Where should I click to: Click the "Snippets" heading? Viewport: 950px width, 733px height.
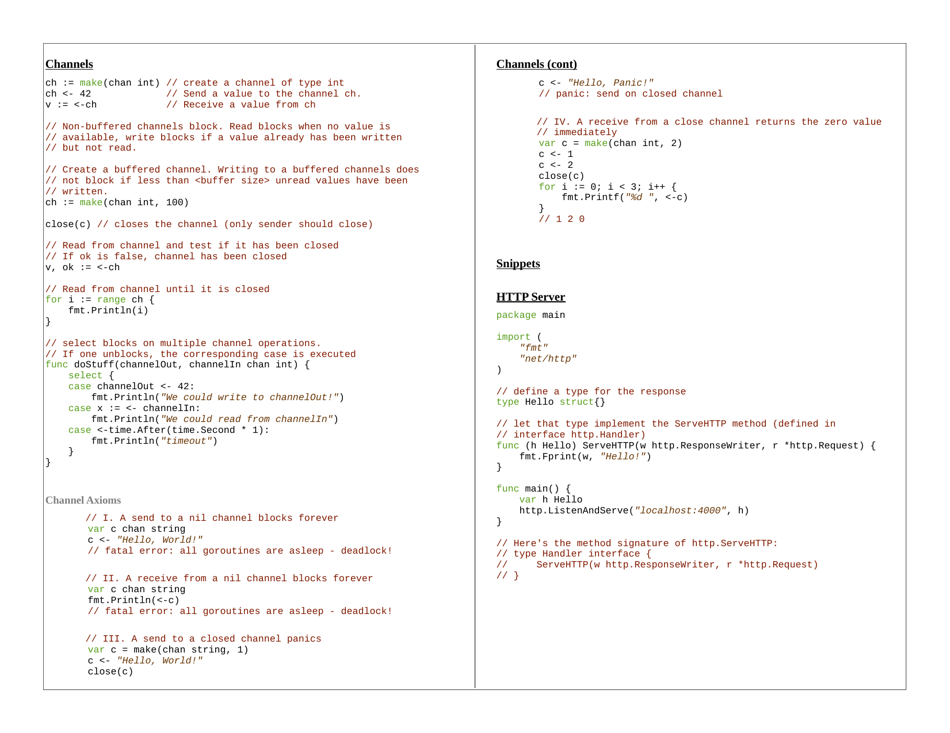pyautogui.click(x=518, y=264)
